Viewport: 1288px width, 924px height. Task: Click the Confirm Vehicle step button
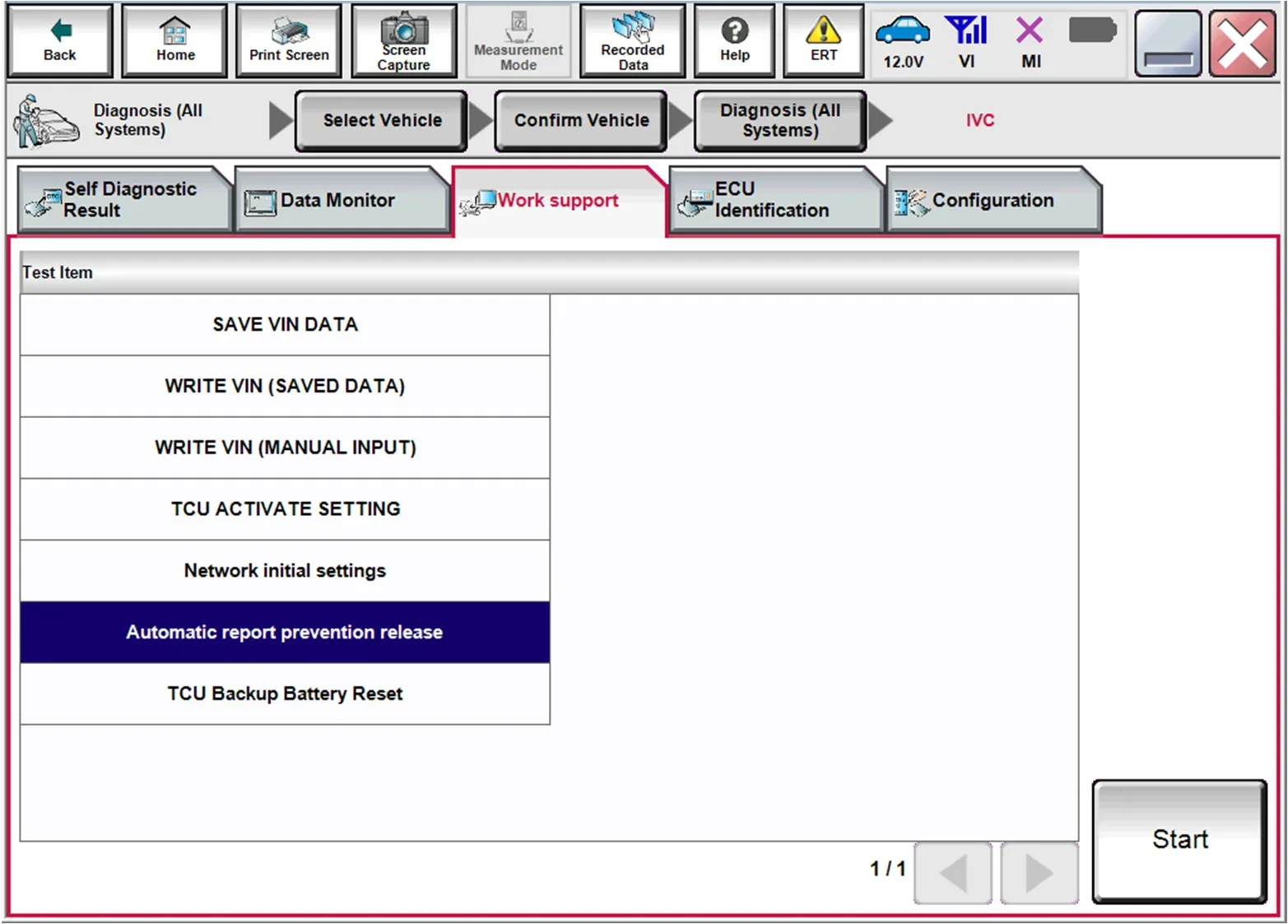581,121
